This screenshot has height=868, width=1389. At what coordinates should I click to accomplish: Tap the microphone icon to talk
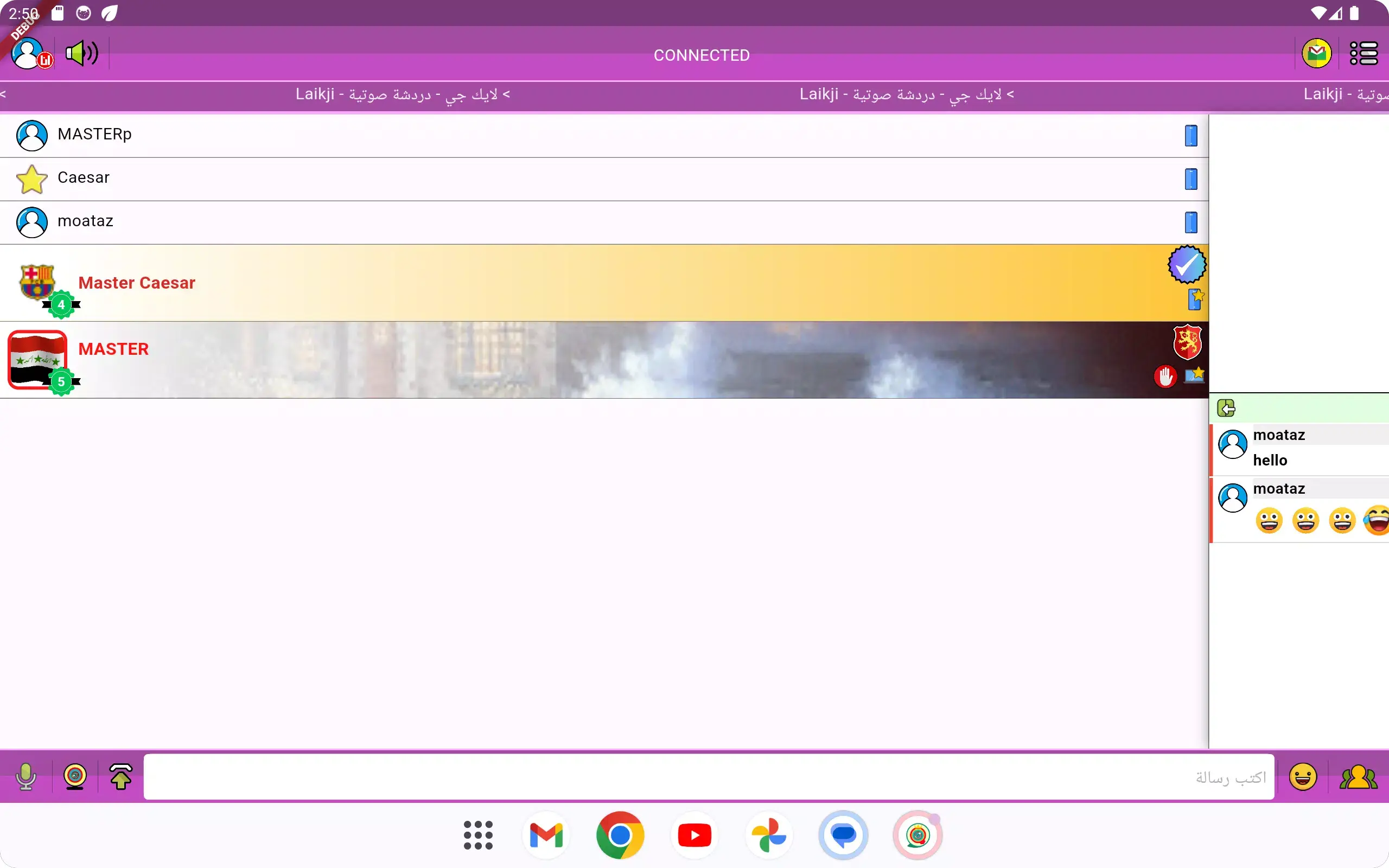click(x=26, y=777)
